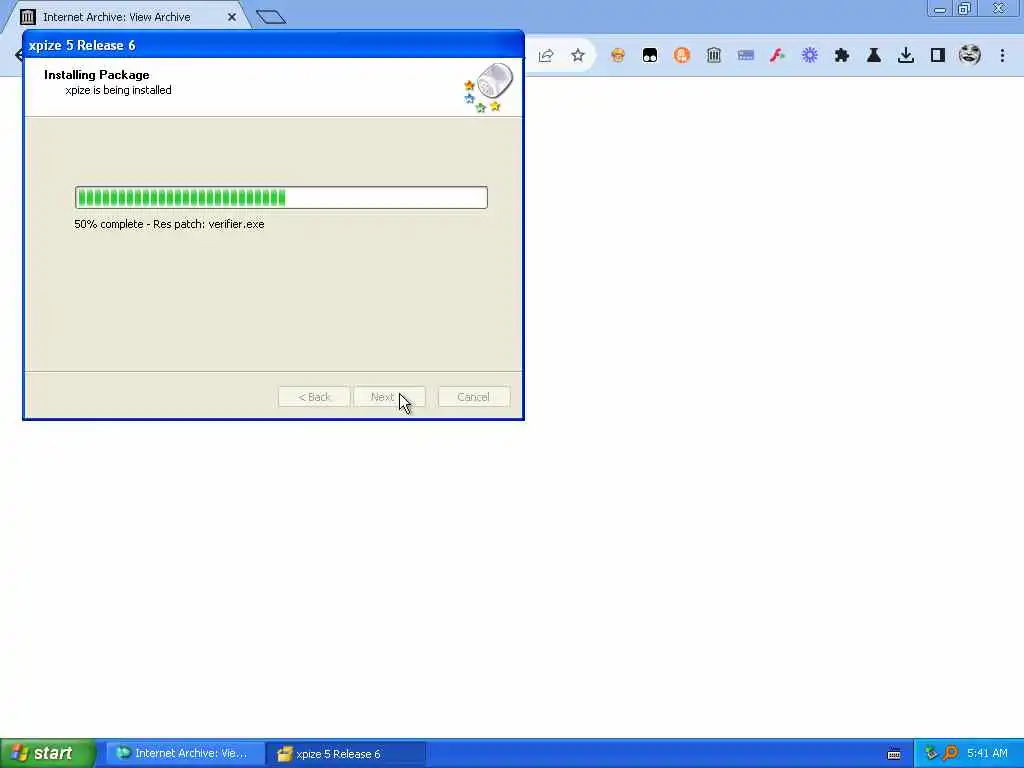This screenshot has width=1024, height=768.
Task: Minimize the browser window
Action: [x=940, y=8]
